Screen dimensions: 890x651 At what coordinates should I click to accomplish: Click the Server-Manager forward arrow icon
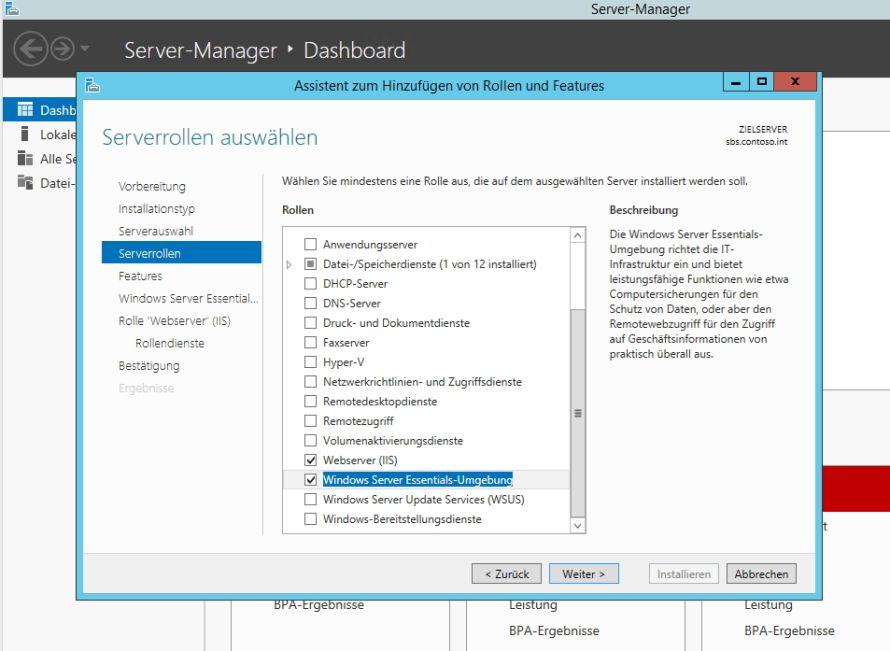(x=62, y=49)
